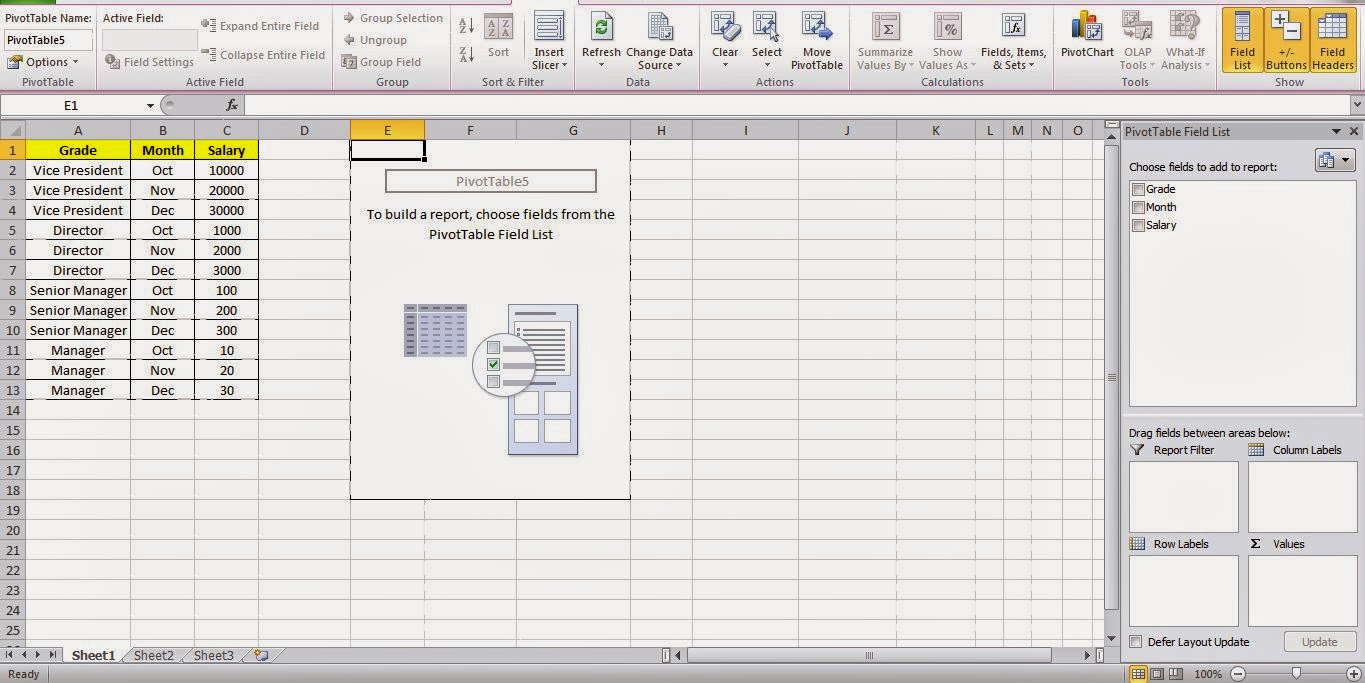Open Change Data Source tool
Viewport: 1365px width, 683px height.
pos(659,40)
